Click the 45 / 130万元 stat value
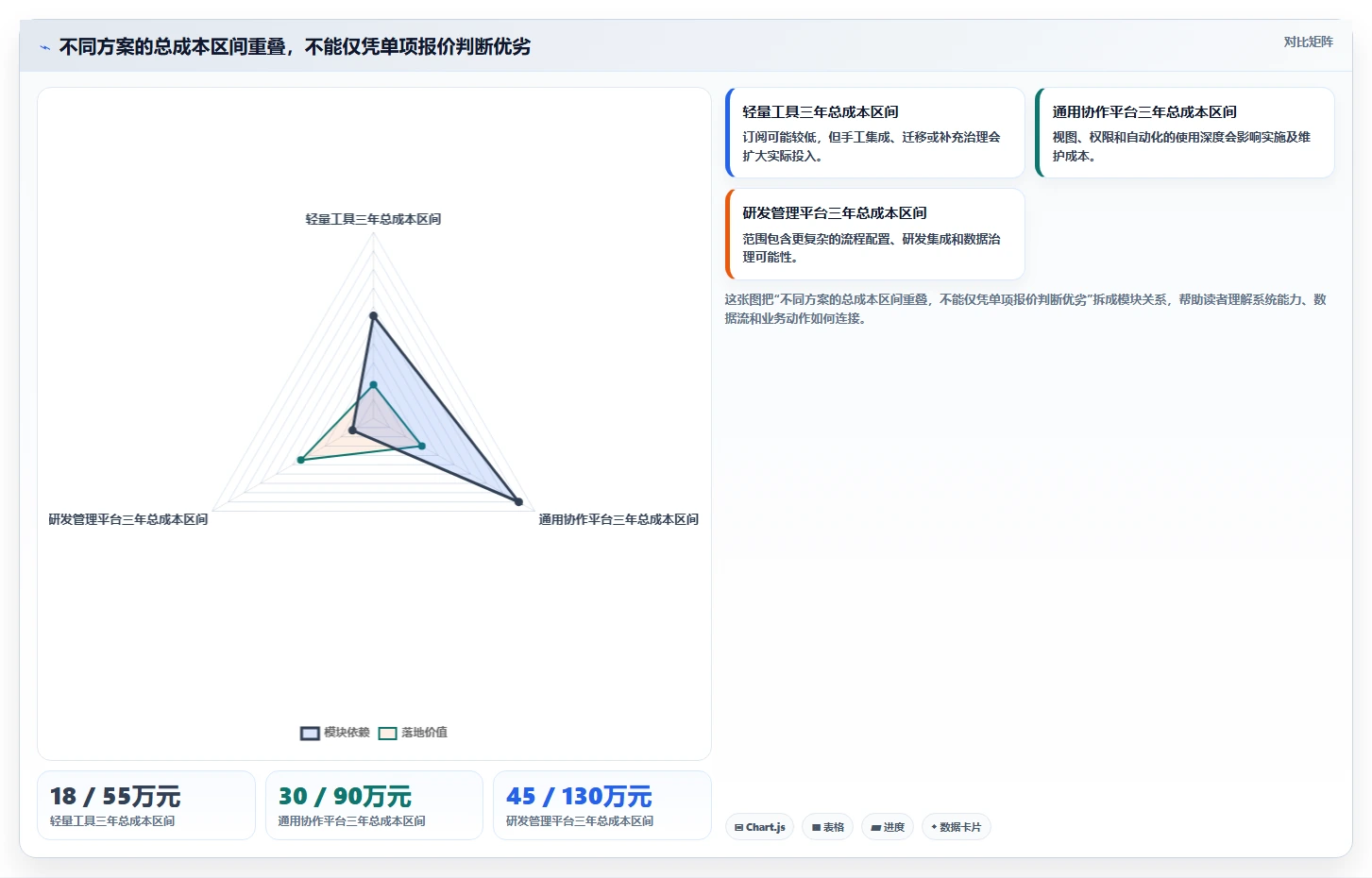The height and width of the screenshot is (878, 1372). [579, 797]
